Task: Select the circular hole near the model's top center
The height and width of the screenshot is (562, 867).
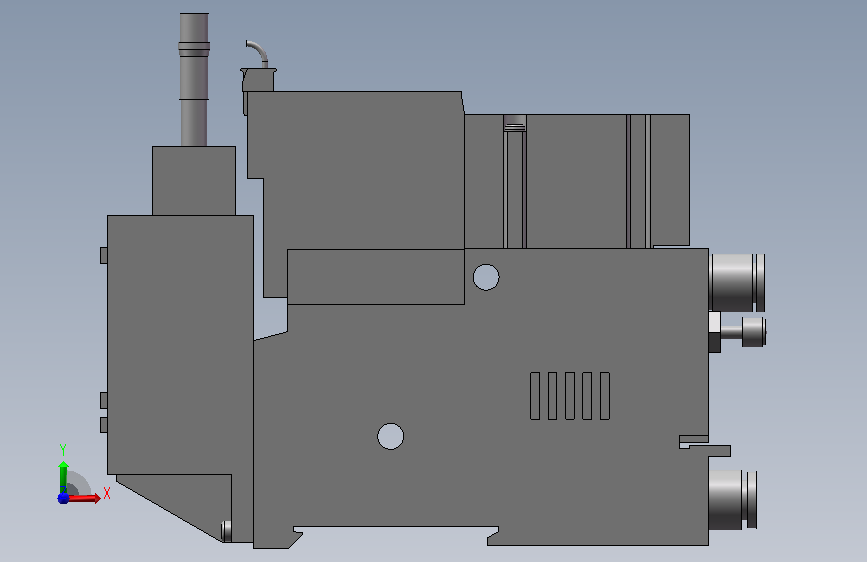Action: 486,277
